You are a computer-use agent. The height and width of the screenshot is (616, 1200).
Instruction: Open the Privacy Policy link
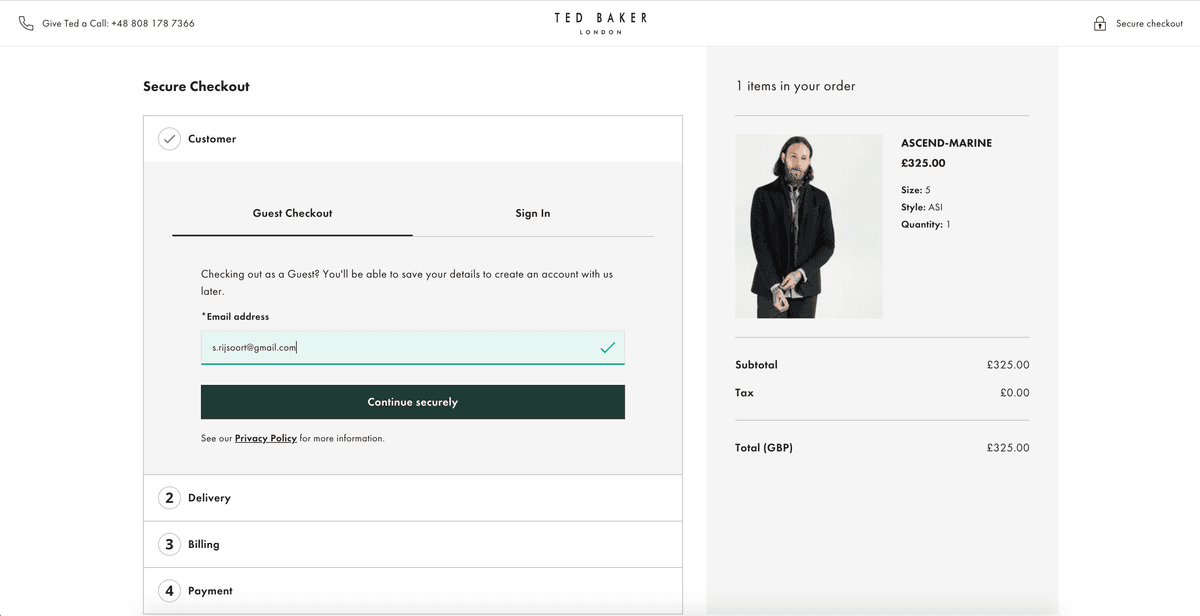(x=264, y=438)
